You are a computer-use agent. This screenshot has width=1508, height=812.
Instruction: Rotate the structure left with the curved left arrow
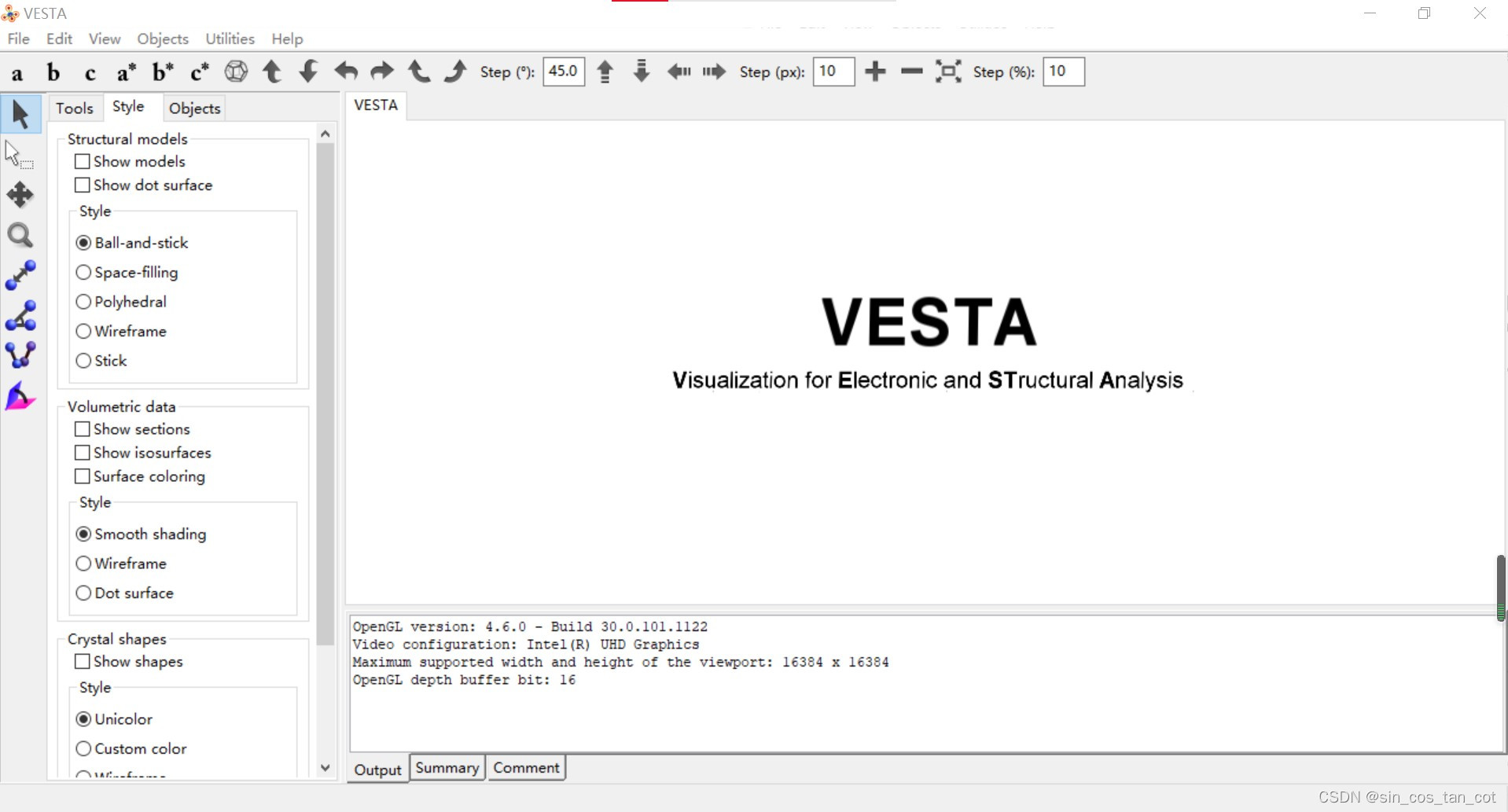(x=346, y=72)
